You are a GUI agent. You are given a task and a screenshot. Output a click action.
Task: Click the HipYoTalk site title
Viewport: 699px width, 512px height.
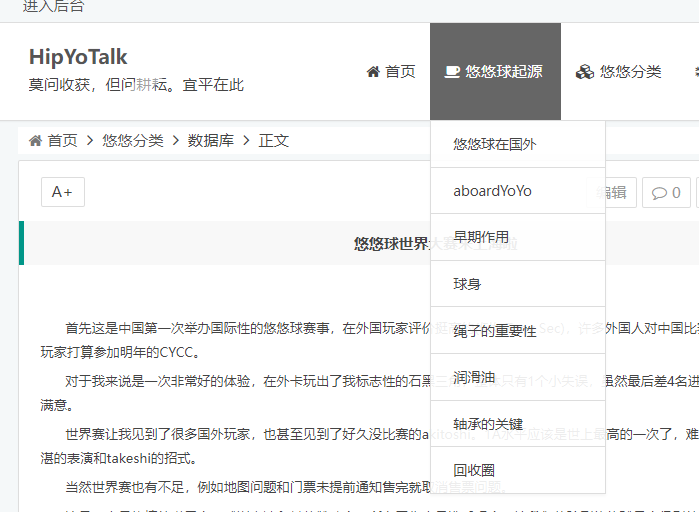pyautogui.click(x=78, y=57)
